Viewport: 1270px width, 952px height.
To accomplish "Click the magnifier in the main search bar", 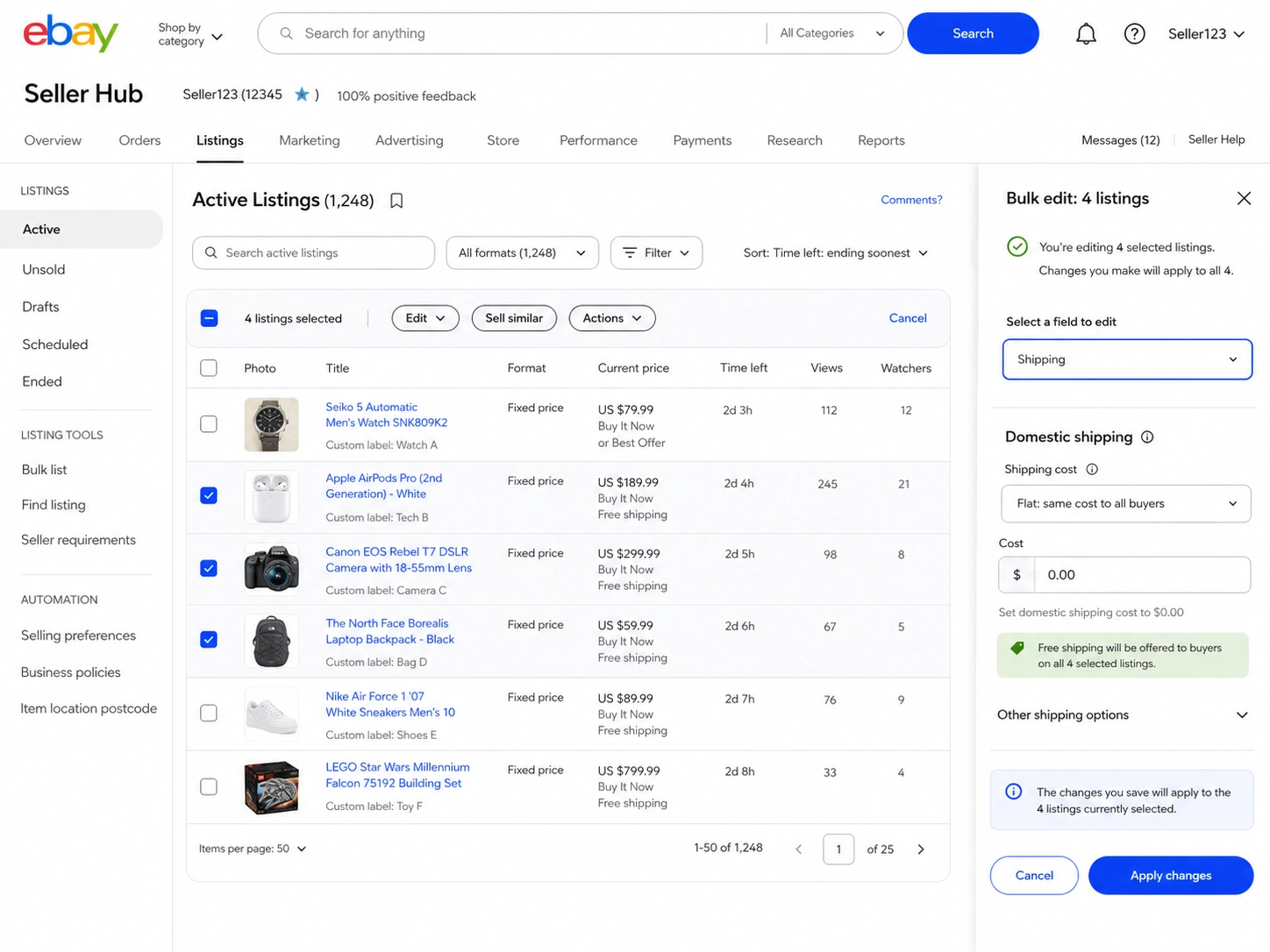I will pos(286,33).
